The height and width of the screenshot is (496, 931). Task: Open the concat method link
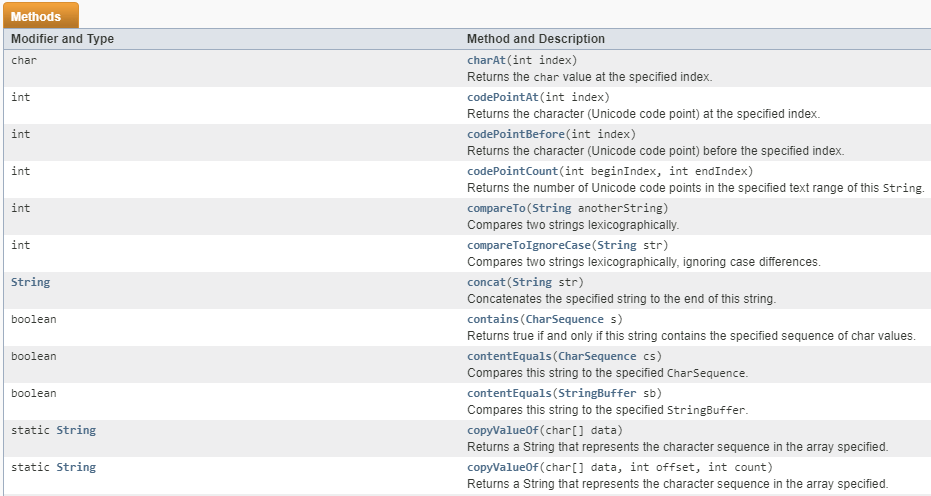pos(486,282)
